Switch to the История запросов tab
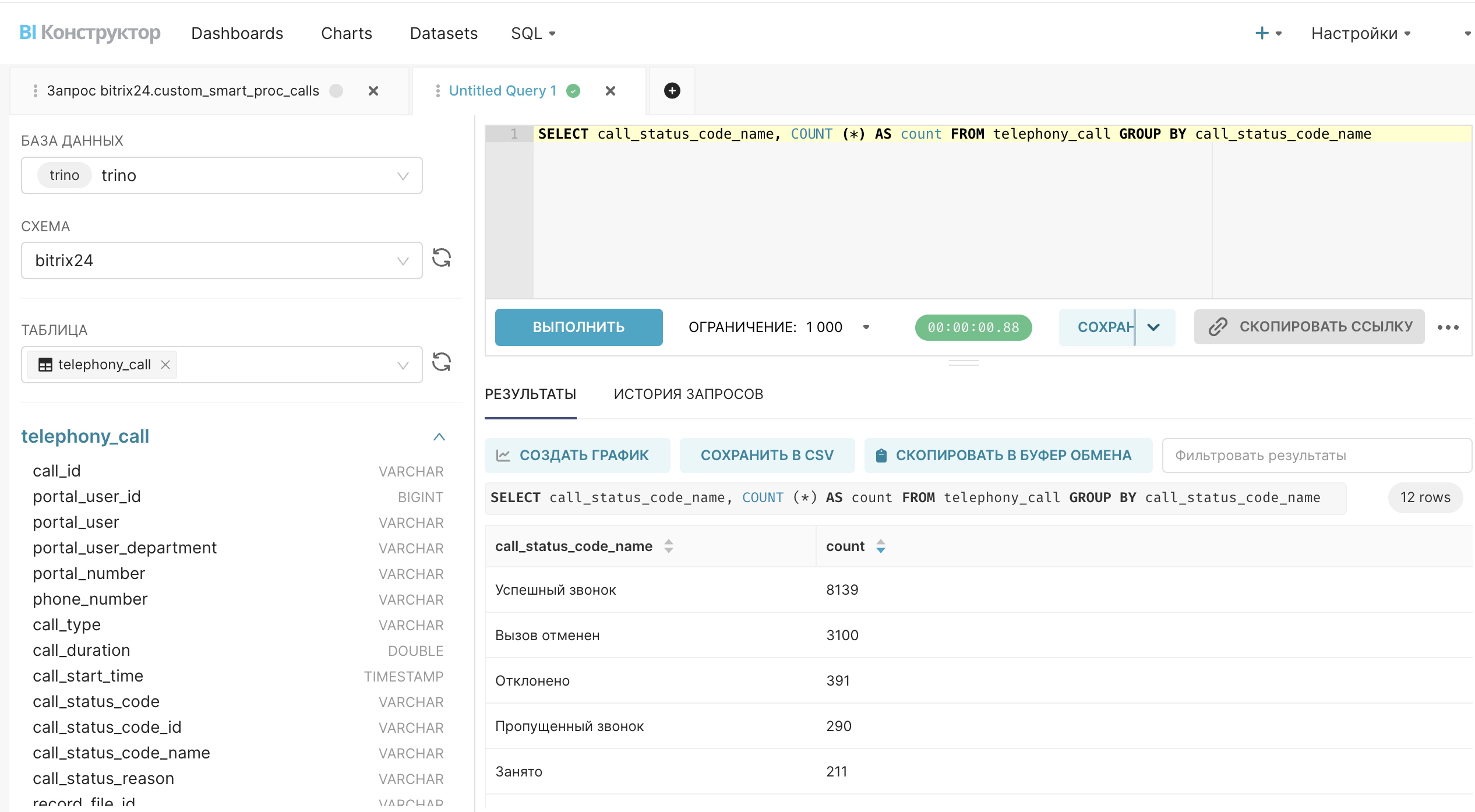 (688, 394)
